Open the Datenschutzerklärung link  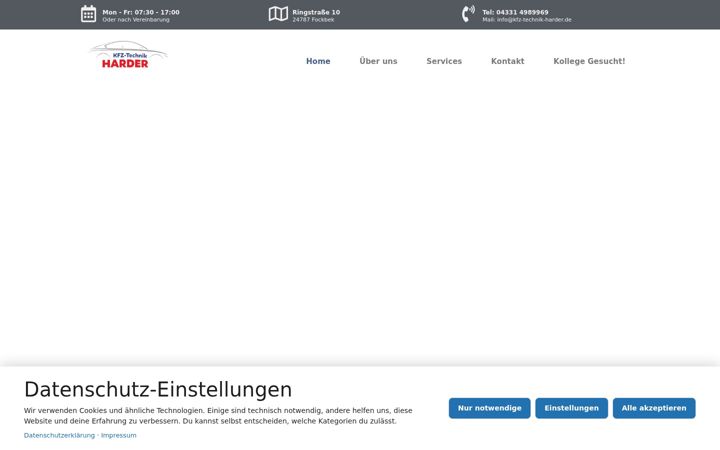click(59, 435)
